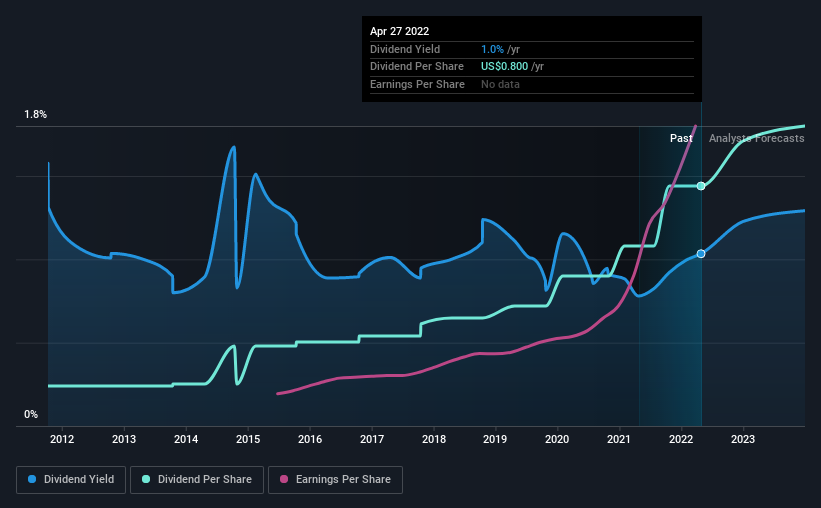The image size is (821, 508).
Task: Click the 1.0% /yr dividend yield value
Action: [x=500, y=49]
